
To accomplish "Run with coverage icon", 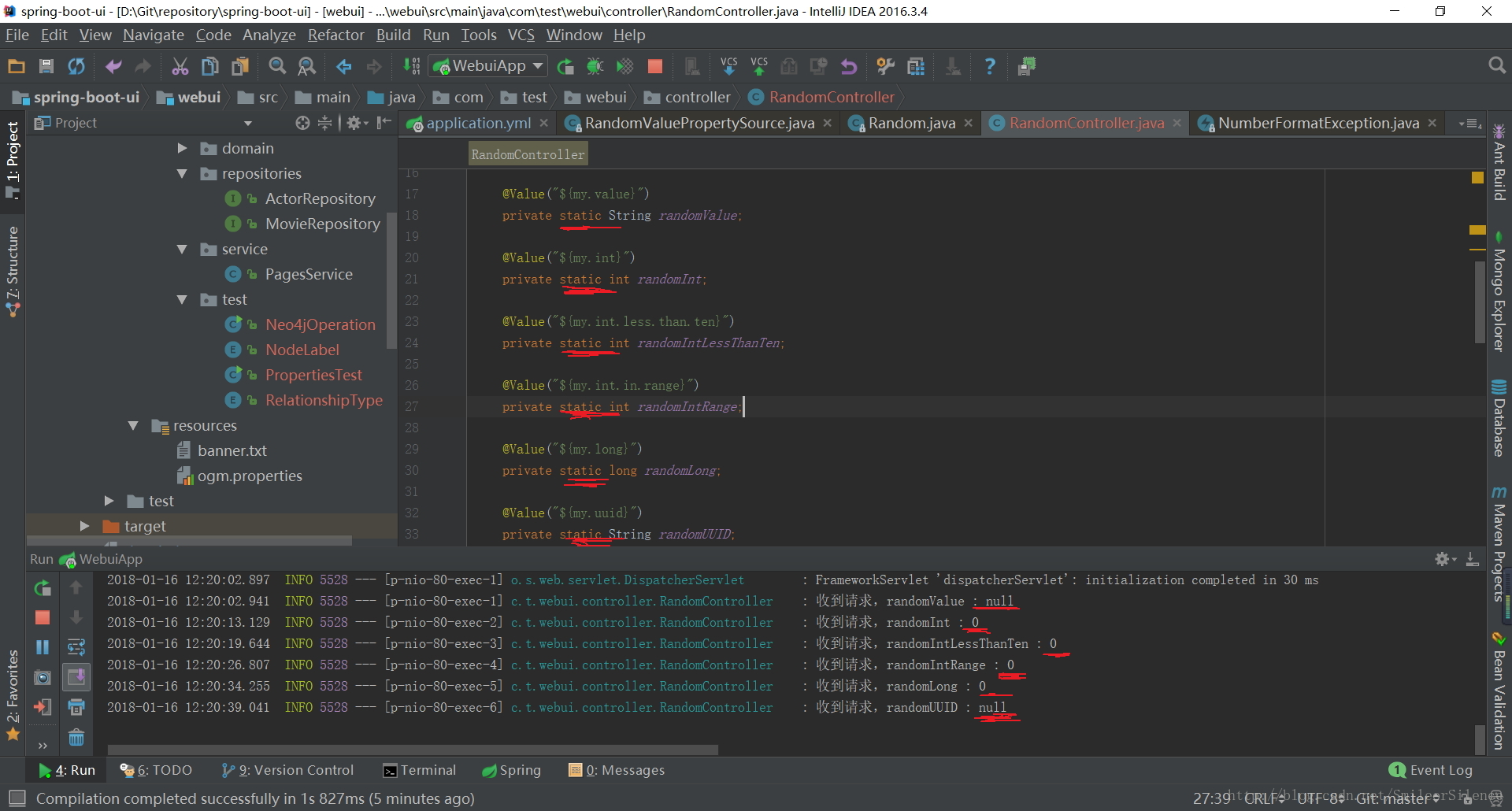I will point(624,66).
